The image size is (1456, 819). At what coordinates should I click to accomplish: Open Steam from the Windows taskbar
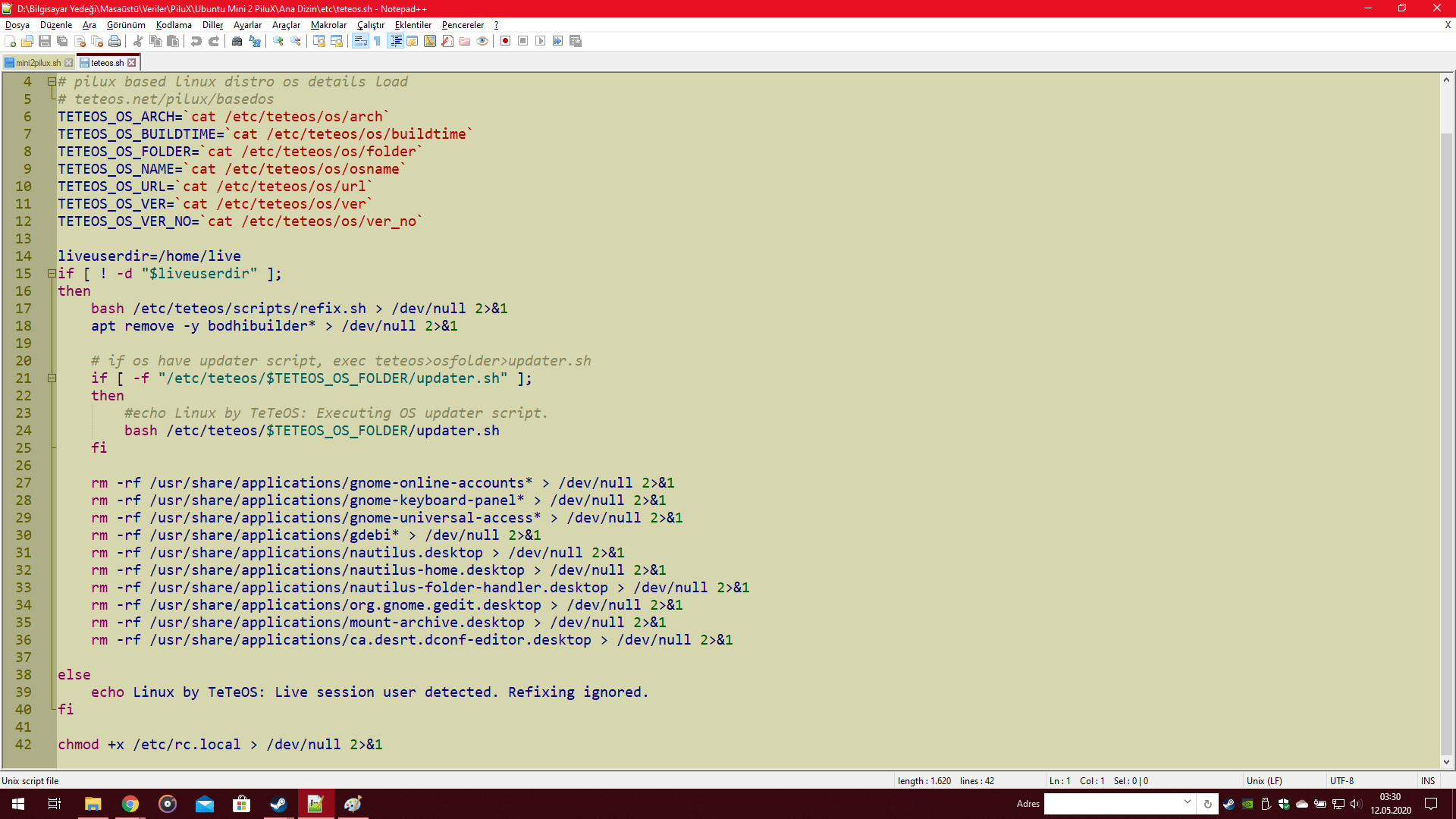pos(278,804)
